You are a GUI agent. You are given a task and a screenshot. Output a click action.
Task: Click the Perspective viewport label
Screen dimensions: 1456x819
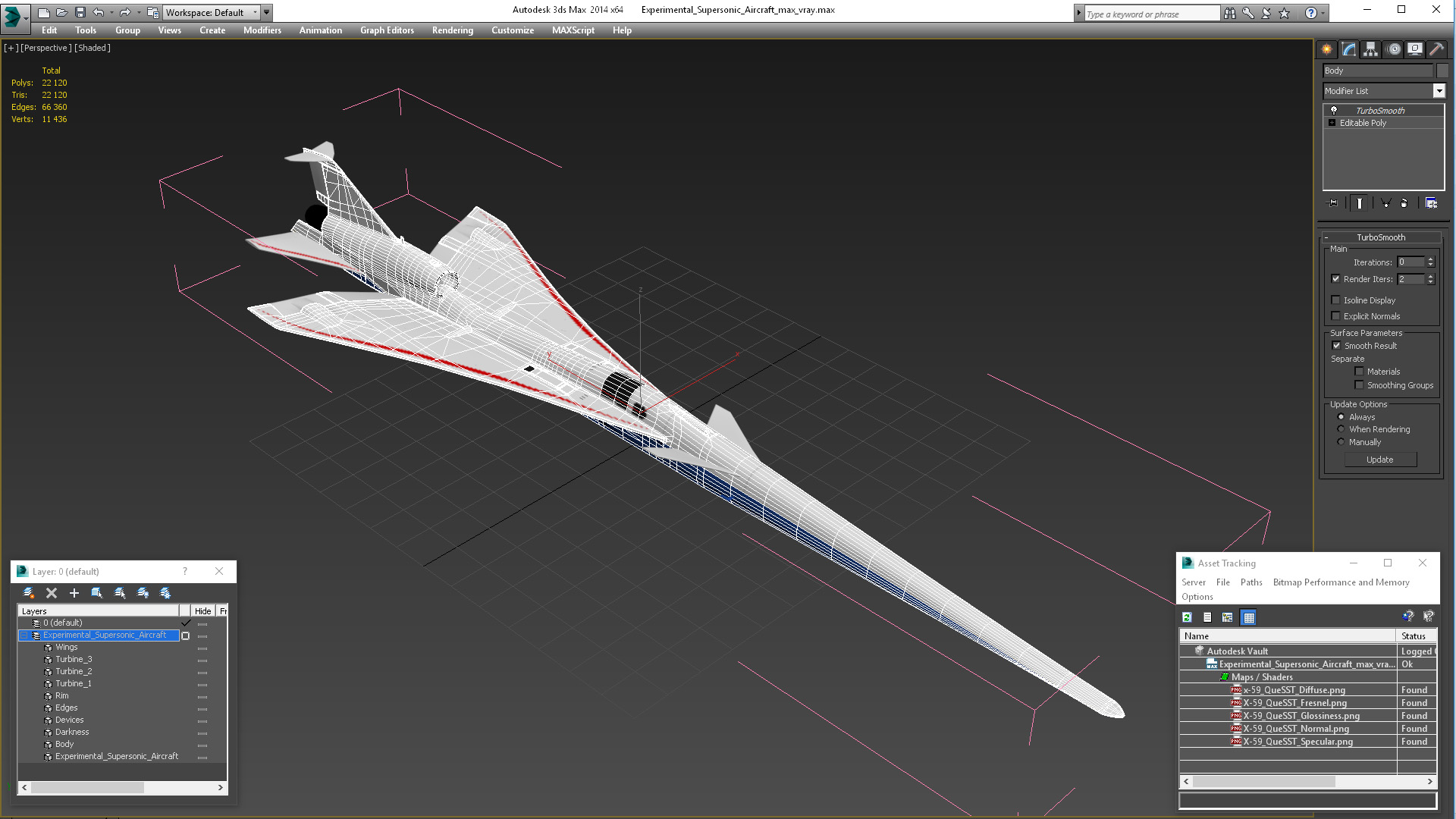pyautogui.click(x=46, y=48)
